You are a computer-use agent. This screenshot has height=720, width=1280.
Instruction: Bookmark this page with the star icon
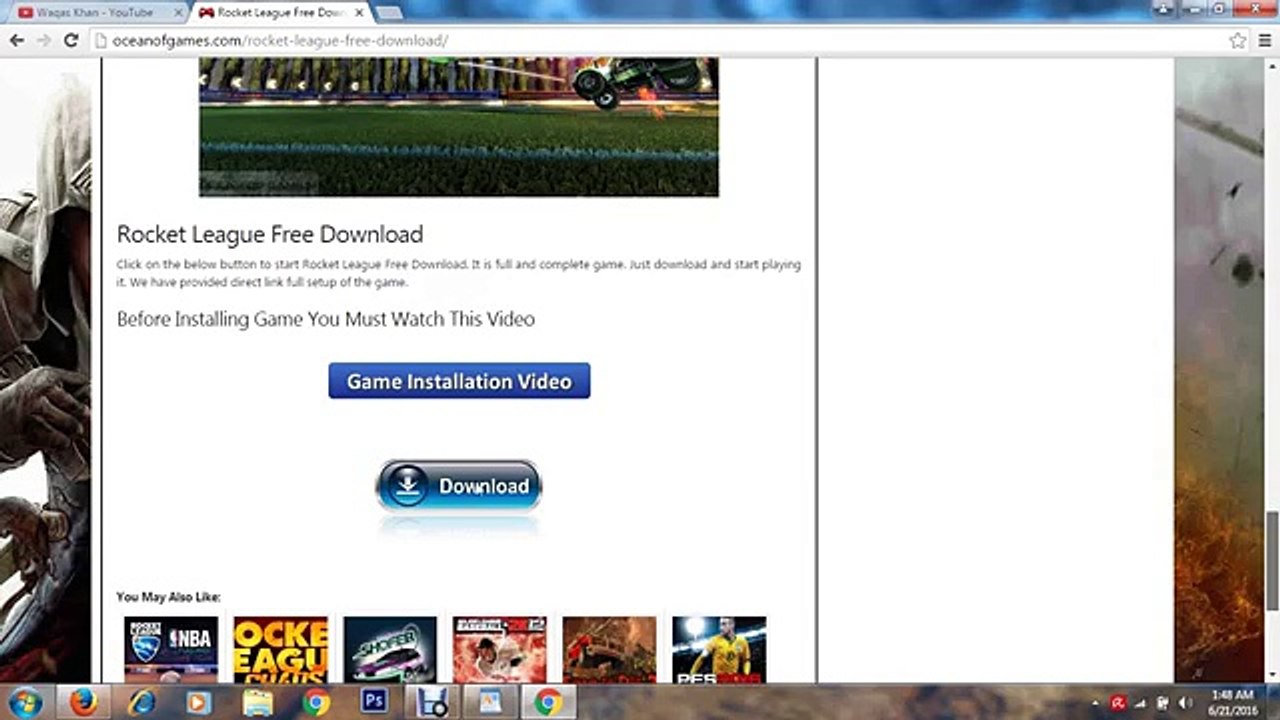click(x=1238, y=41)
